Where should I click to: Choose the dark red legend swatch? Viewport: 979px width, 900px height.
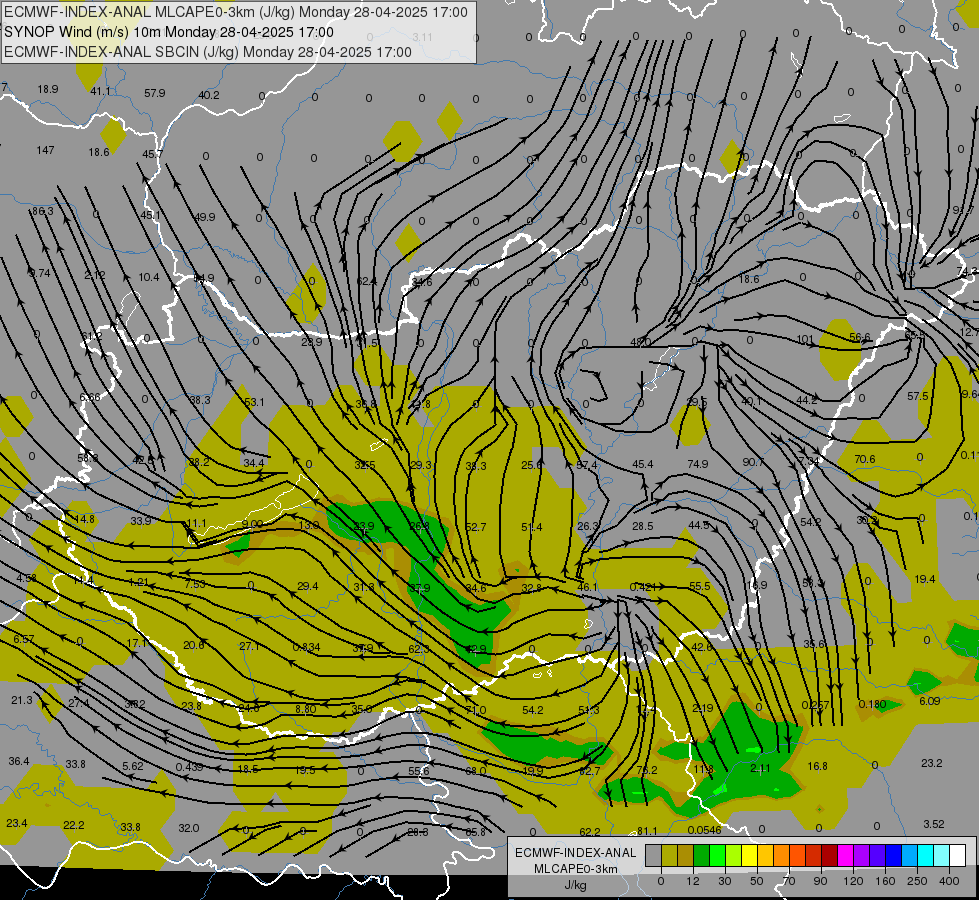tap(829, 855)
